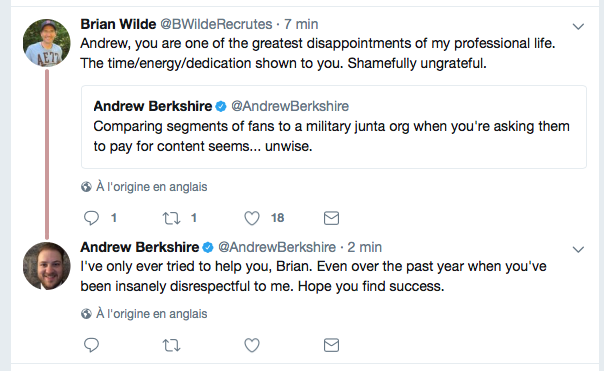Click the Brian Wilde display name
This screenshot has height=371, width=604.
pos(118,24)
